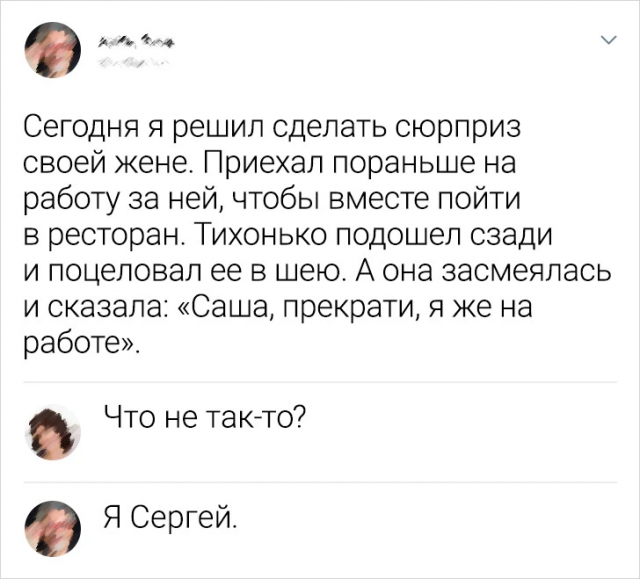Open the tweet author's profile picture
This screenshot has height=579, width=640.
pos(52,49)
